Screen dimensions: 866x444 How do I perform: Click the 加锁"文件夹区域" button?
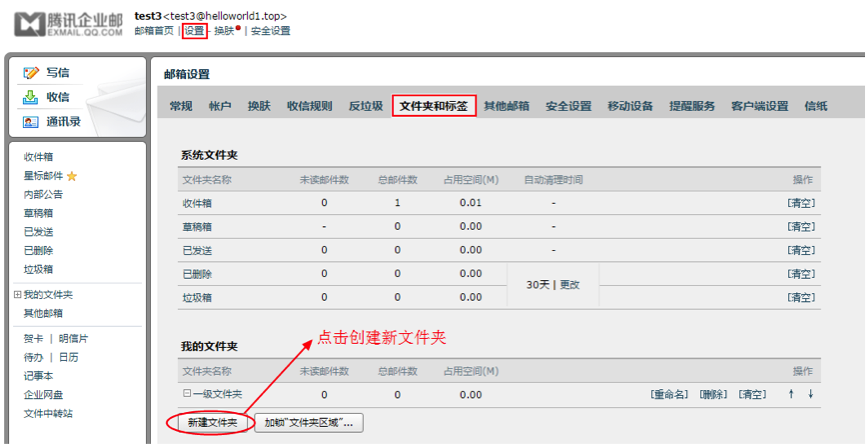[x=308, y=423]
